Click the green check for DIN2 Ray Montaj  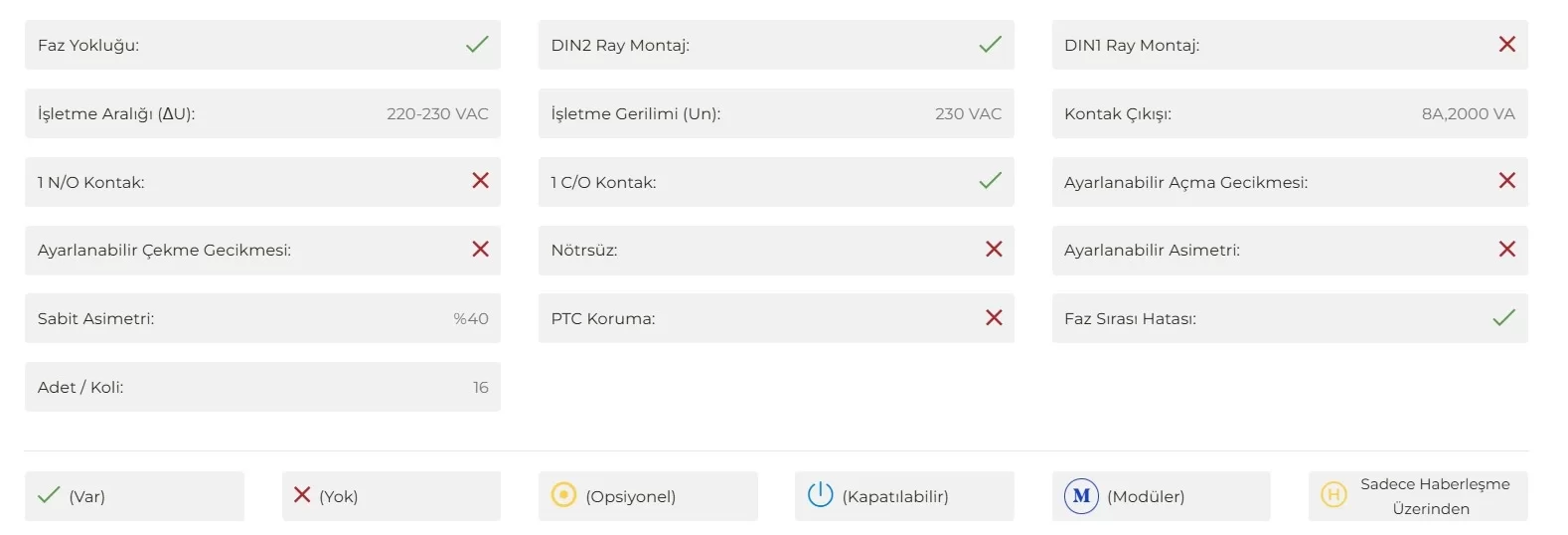point(991,45)
